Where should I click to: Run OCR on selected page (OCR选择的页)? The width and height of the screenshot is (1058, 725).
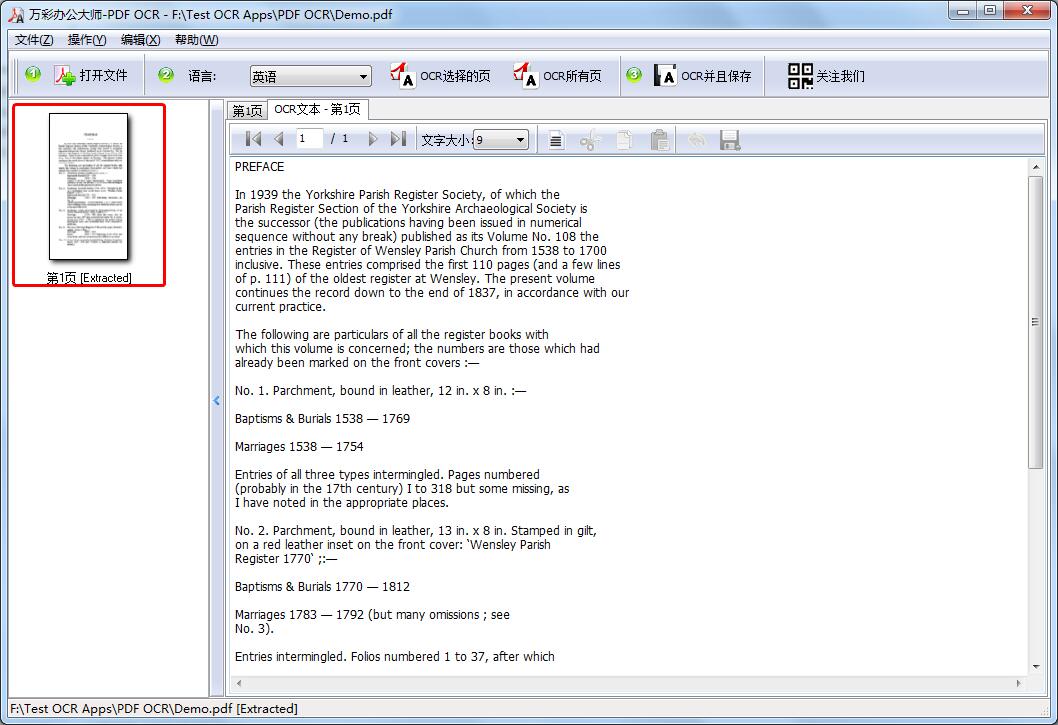click(440, 76)
